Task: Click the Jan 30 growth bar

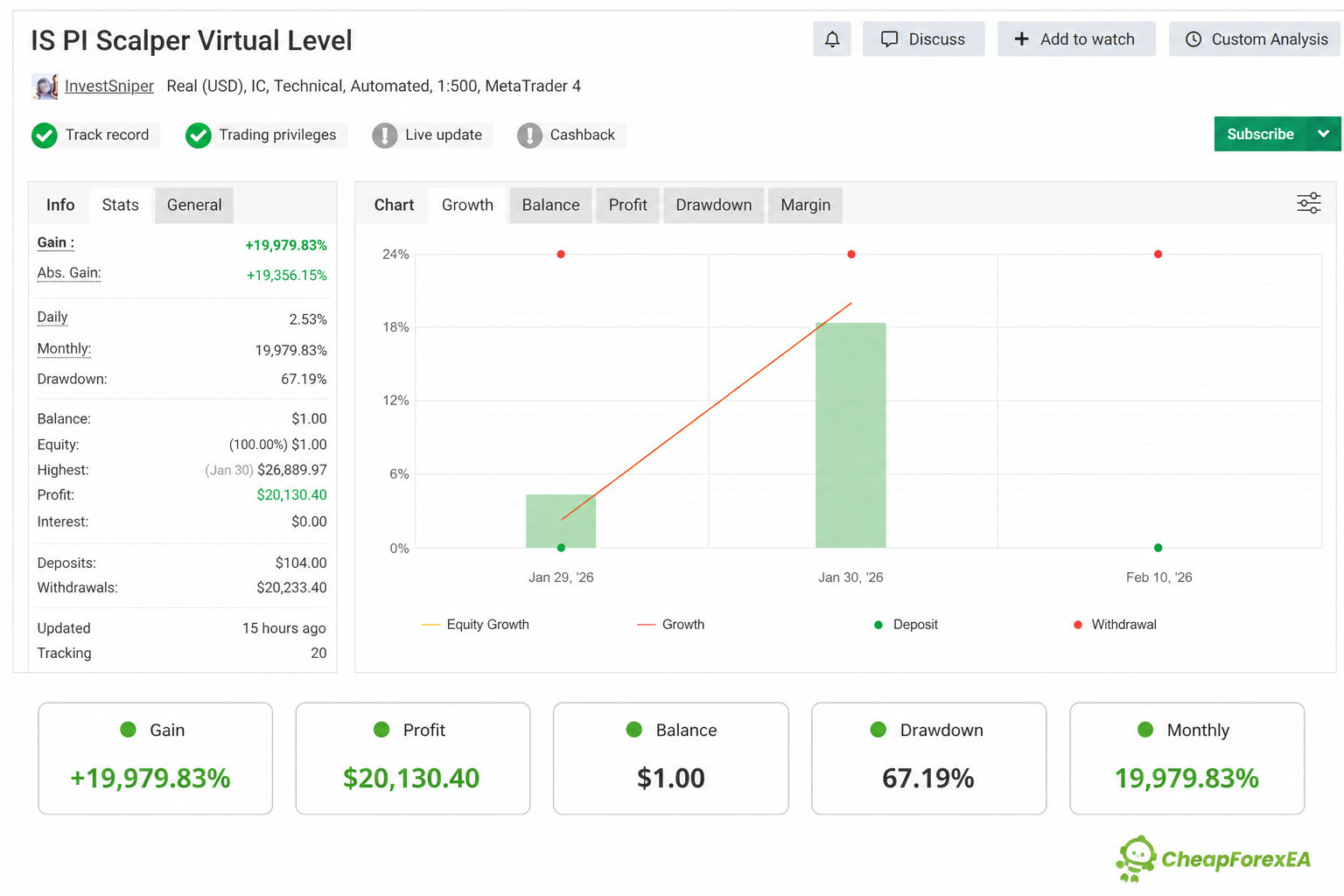Action: click(x=850, y=435)
